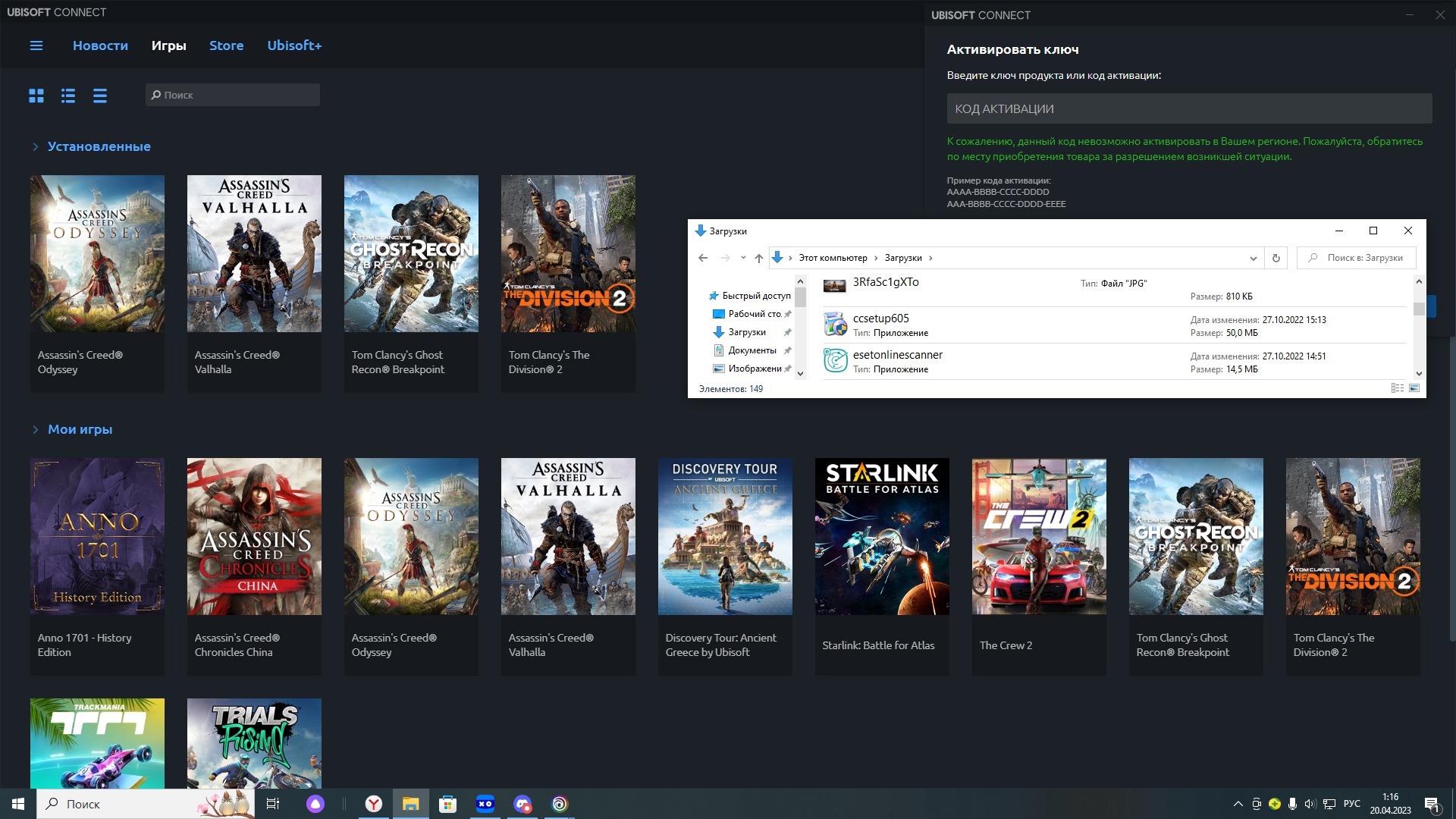This screenshot has height=819, width=1456.
Task: Click the game library search field
Action: tap(233, 95)
